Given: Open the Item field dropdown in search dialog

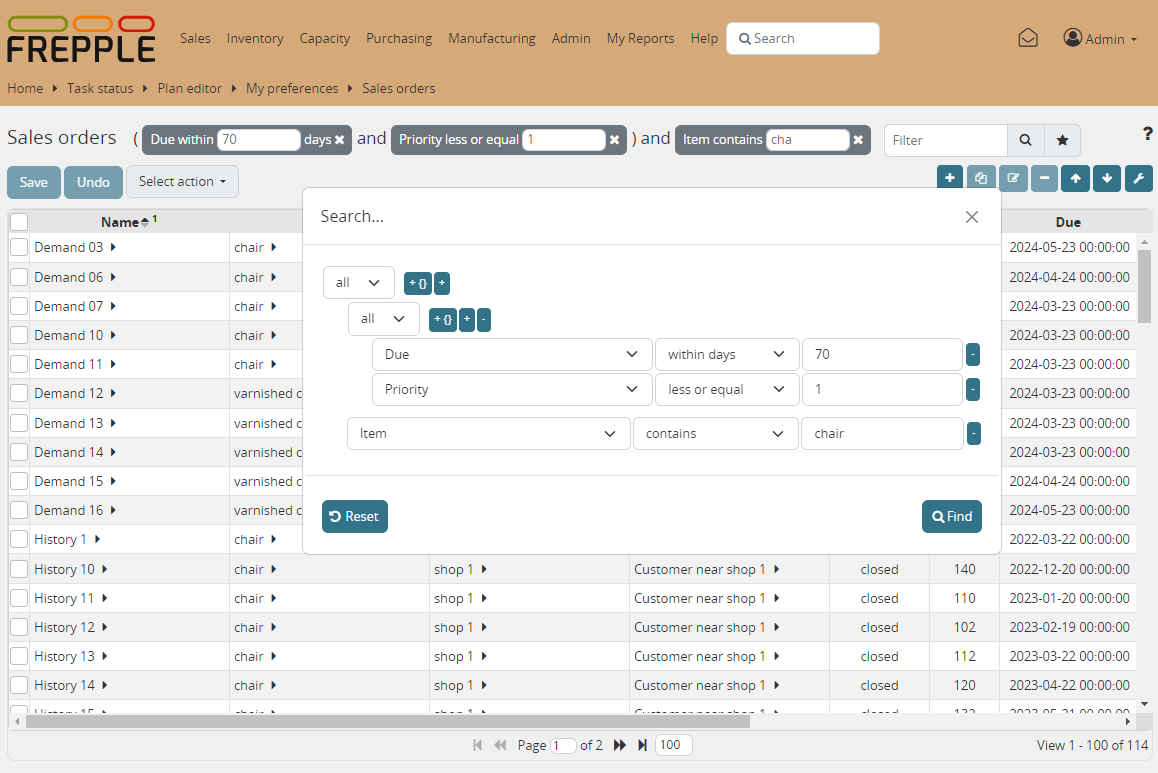Looking at the screenshot, I should (x=488, y=433).
